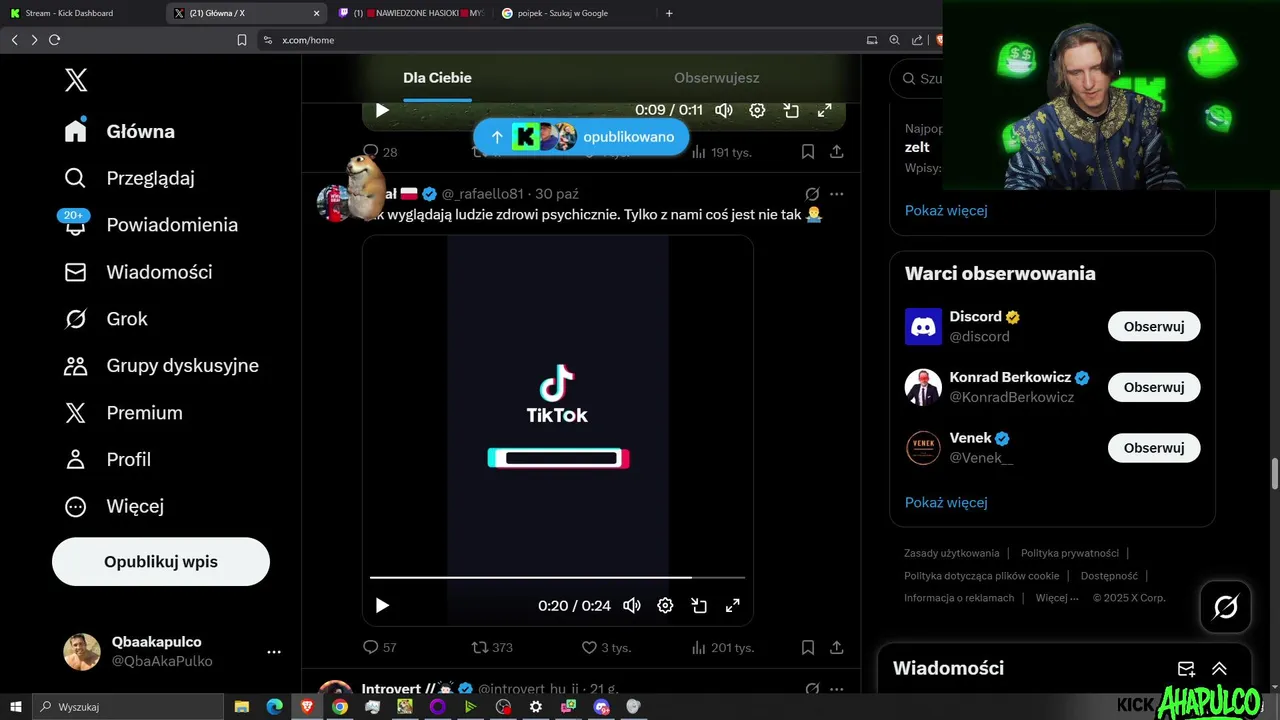Bookmark page in address bar
1280x720 pixels.
[242, 40]
